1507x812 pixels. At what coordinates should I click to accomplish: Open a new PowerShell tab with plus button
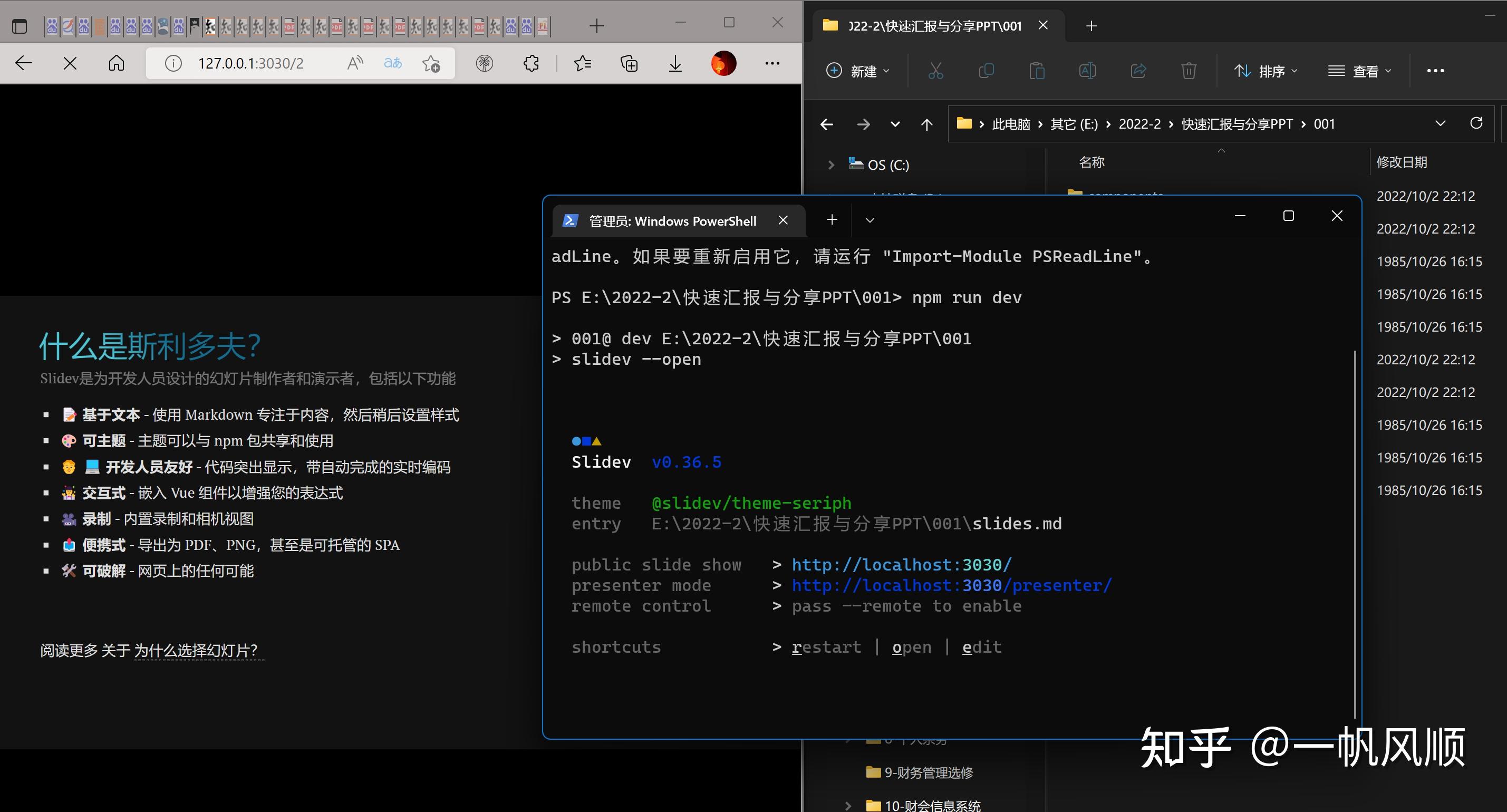tap(832, 220)
